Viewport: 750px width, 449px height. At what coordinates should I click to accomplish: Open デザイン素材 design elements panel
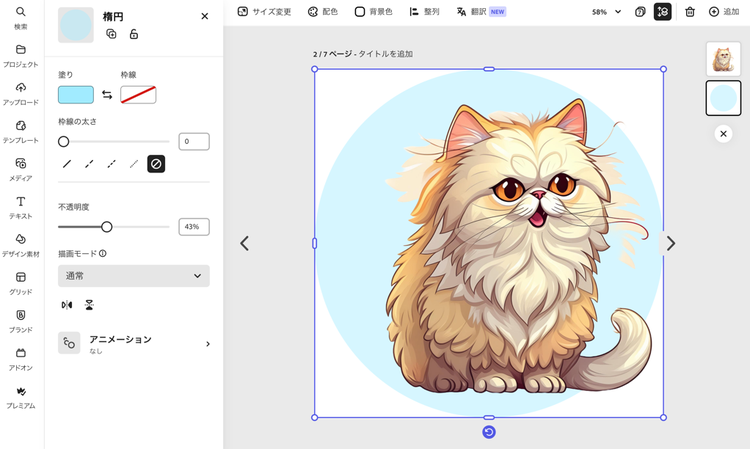(x=21, y=245)
